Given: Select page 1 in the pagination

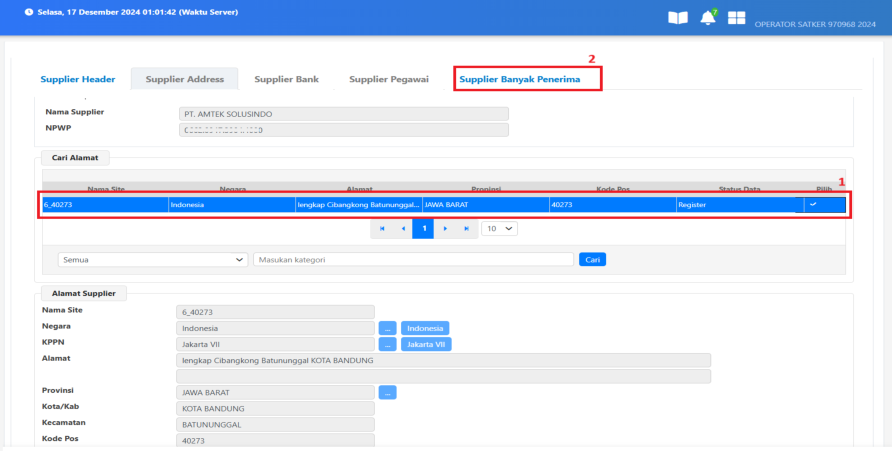Looking at the screenshot, I should click(x=423, y=229).
